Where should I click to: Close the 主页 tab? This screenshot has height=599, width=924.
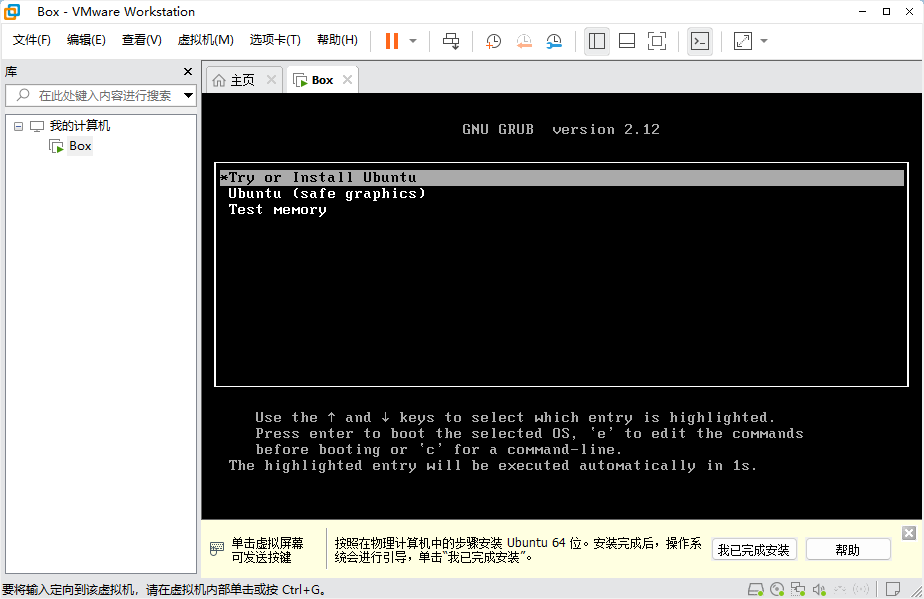[271, 80]
